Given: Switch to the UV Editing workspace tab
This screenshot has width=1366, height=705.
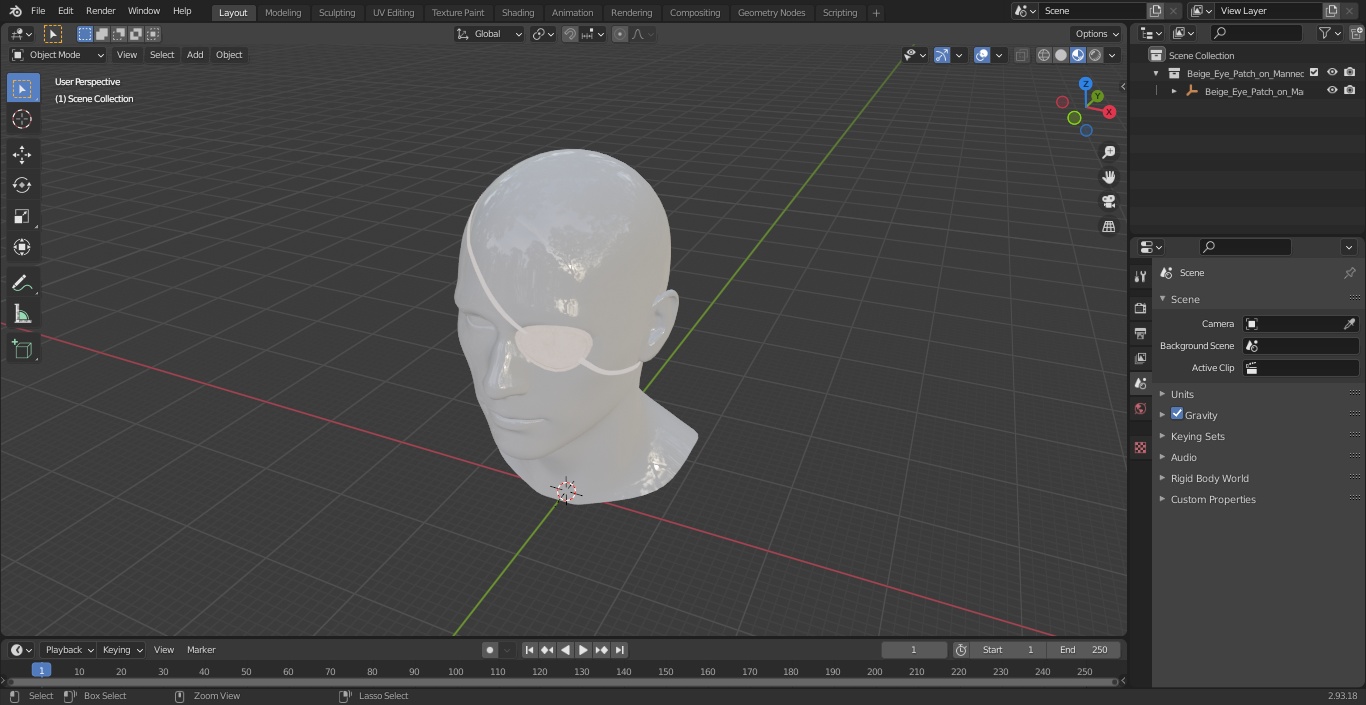Looking at the screenshot, I should (x=393, y=12).
